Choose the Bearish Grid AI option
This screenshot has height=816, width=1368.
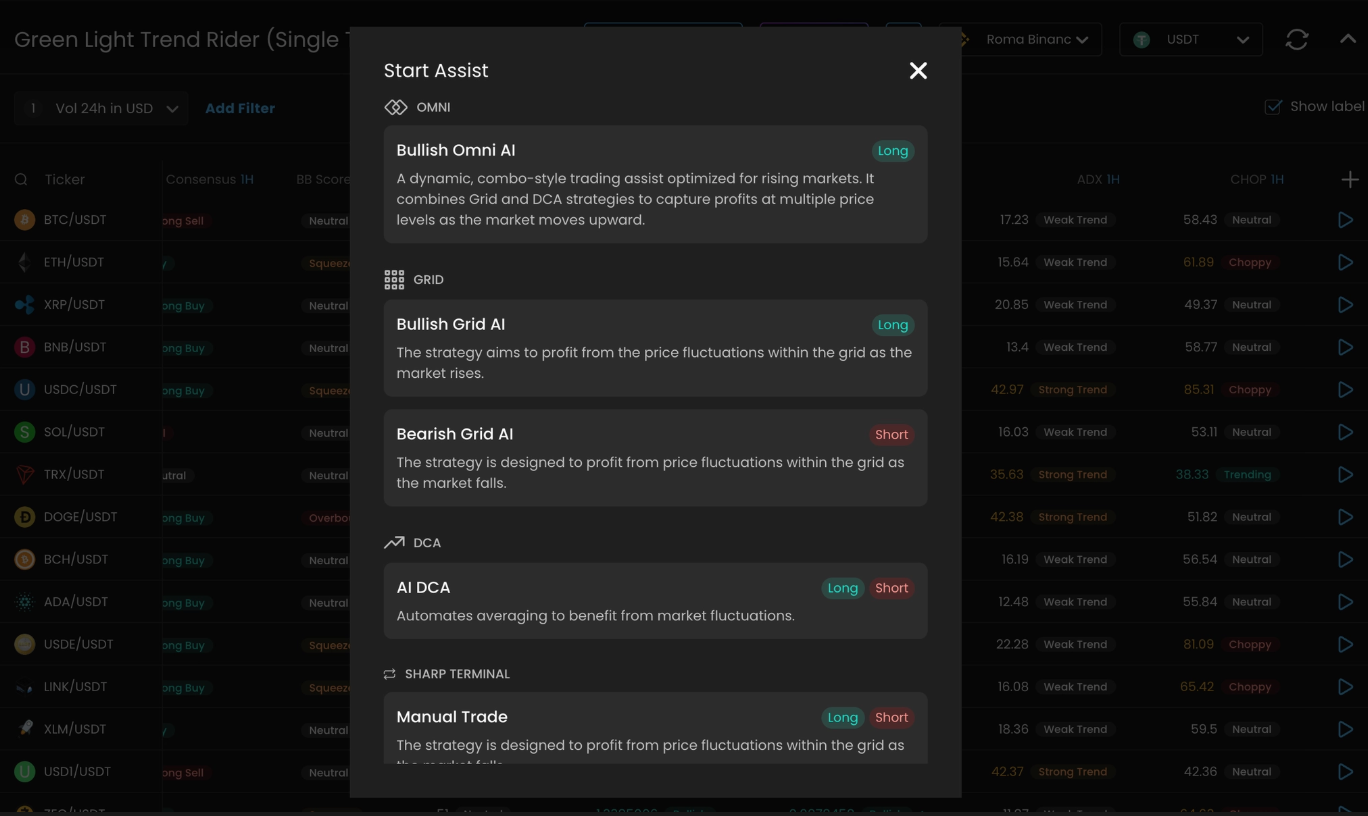coord(655,457)
